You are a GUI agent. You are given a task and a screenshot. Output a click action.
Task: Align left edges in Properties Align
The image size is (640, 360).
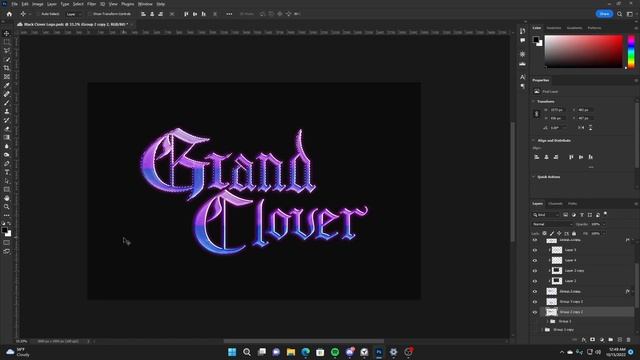[x=537, y=157]
